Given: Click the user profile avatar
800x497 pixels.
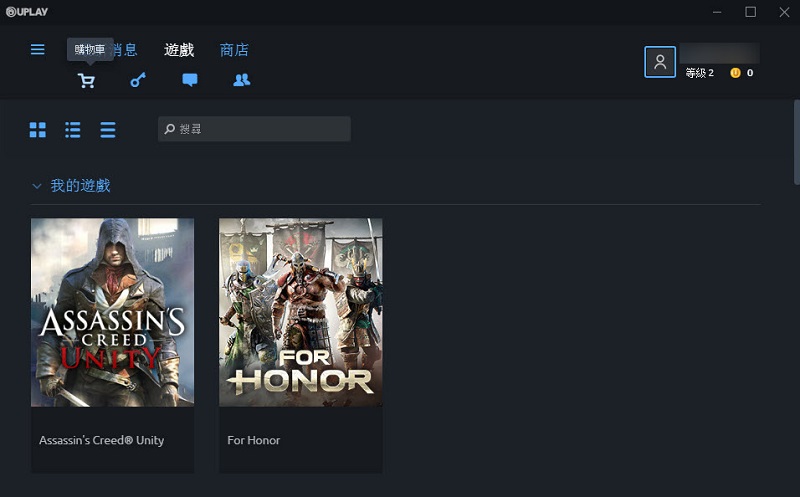Looking at the screenshot, I should (x=660, y=62).
